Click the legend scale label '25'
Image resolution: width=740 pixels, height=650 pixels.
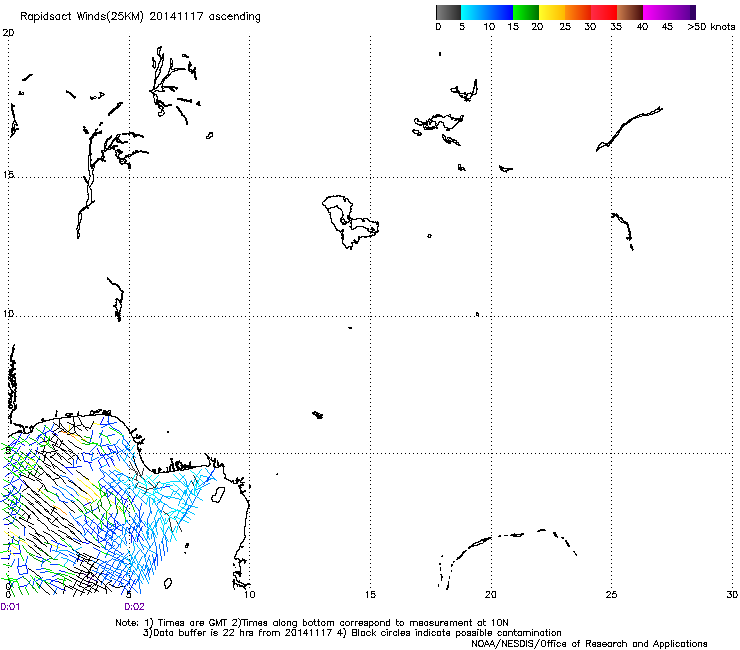coord(565,27)
